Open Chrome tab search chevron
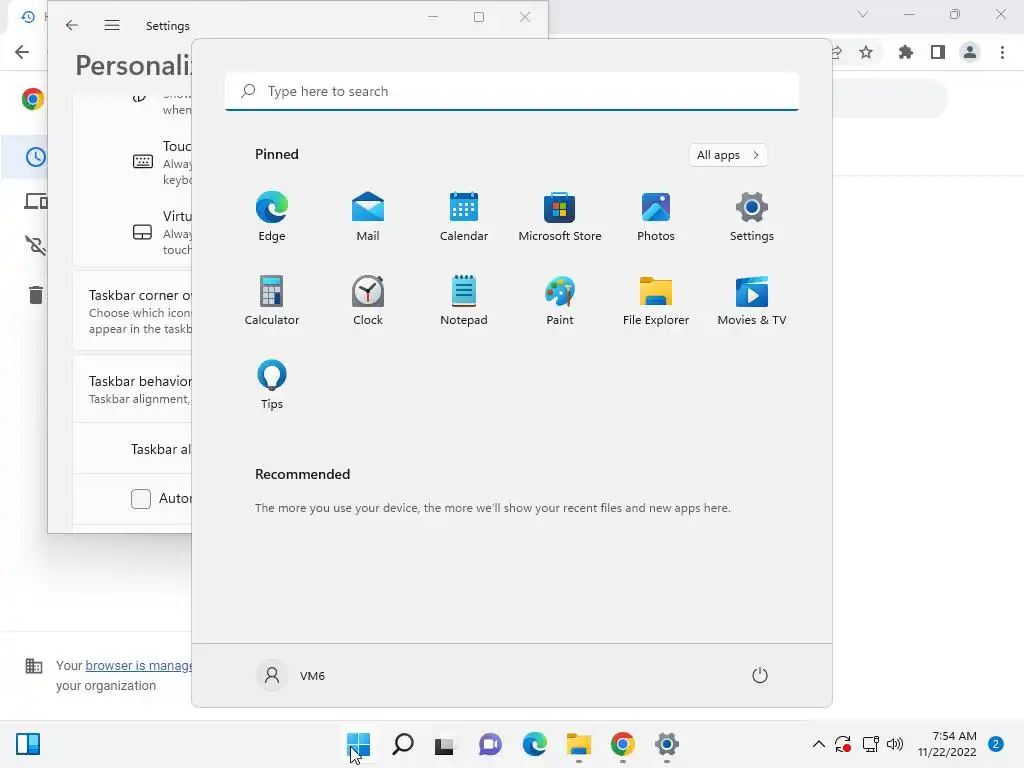This screenshot has width=1024, height=768. tap(863, 14)
